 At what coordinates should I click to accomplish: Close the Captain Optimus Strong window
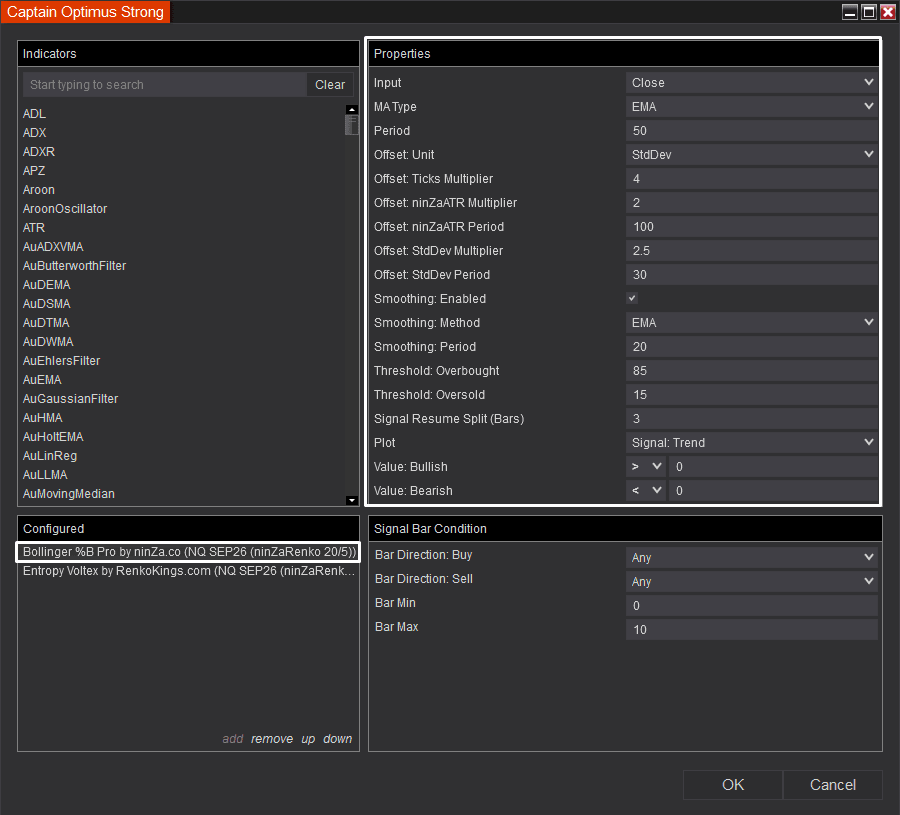click(x=888, y=11)
